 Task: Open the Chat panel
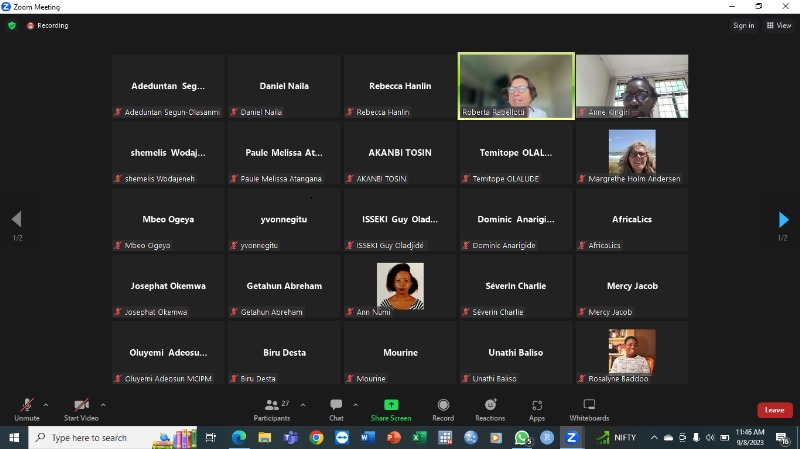(336, 410)
